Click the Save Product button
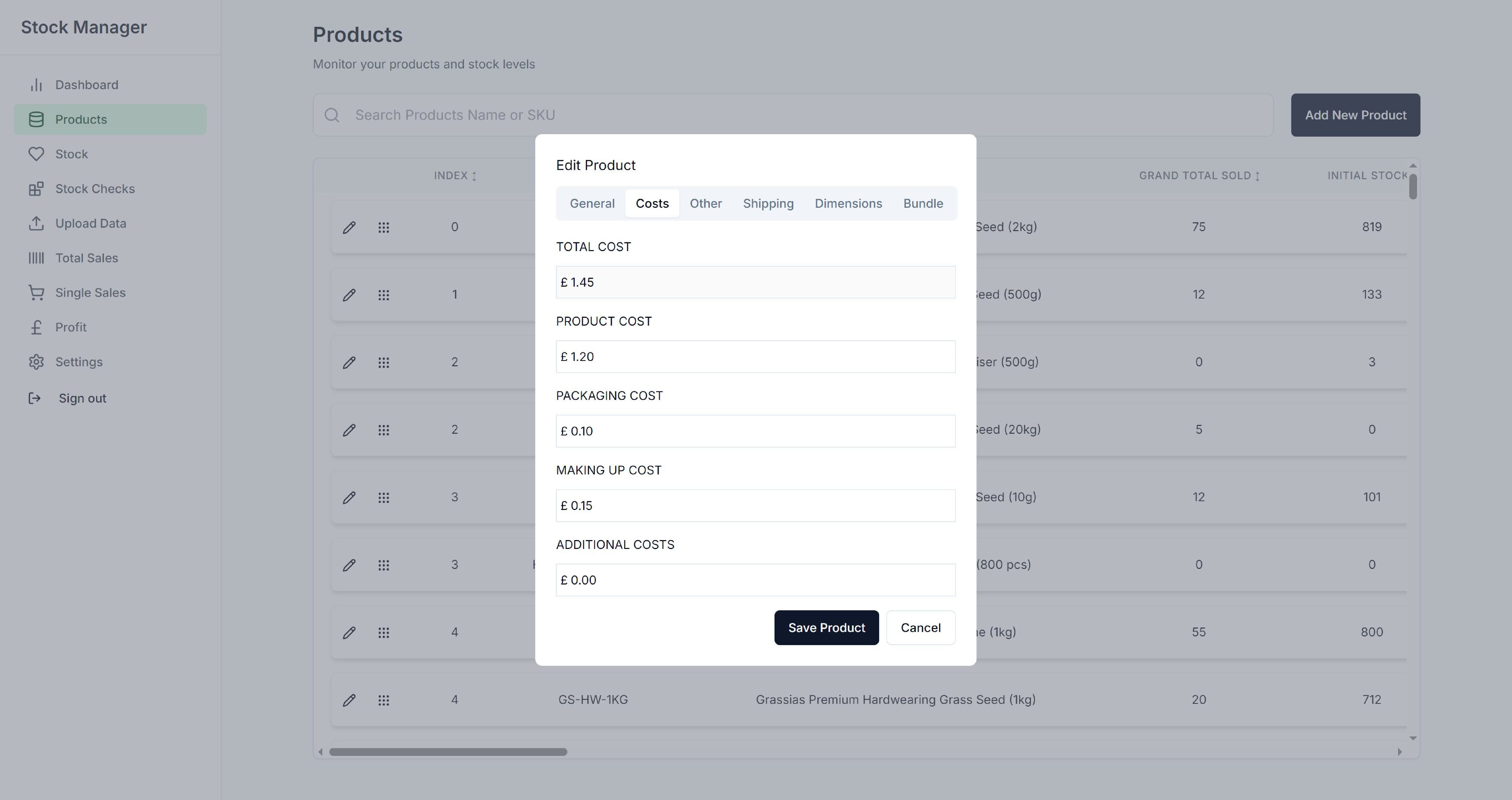The image size is (1512, 800). coord(826,627)
